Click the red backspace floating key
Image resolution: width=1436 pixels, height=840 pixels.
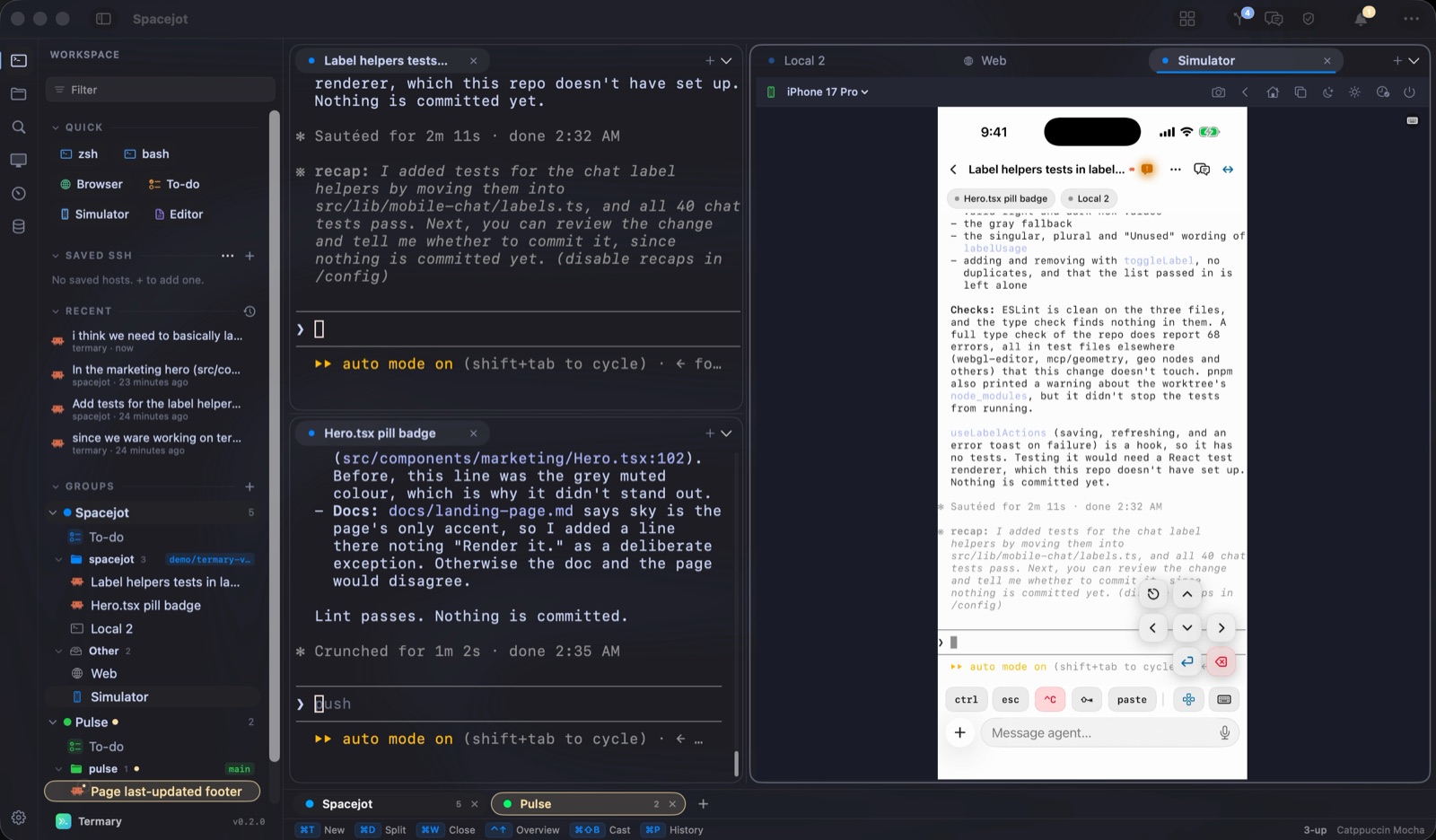pos(1221,662)
